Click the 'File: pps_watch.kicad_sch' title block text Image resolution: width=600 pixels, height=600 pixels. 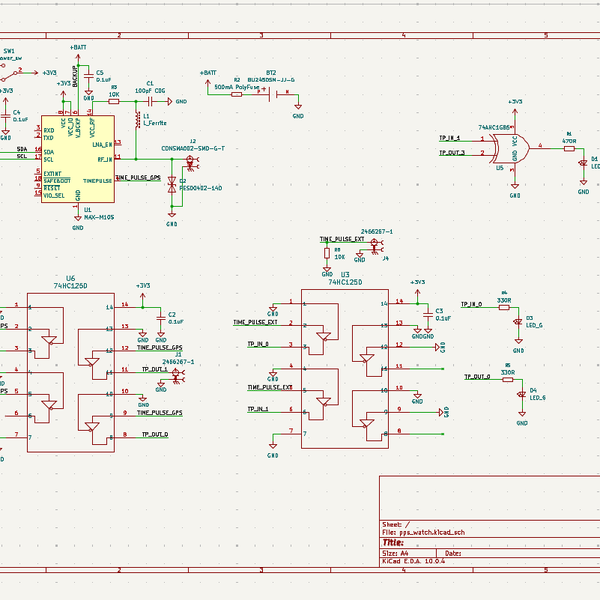click(423, 532)
